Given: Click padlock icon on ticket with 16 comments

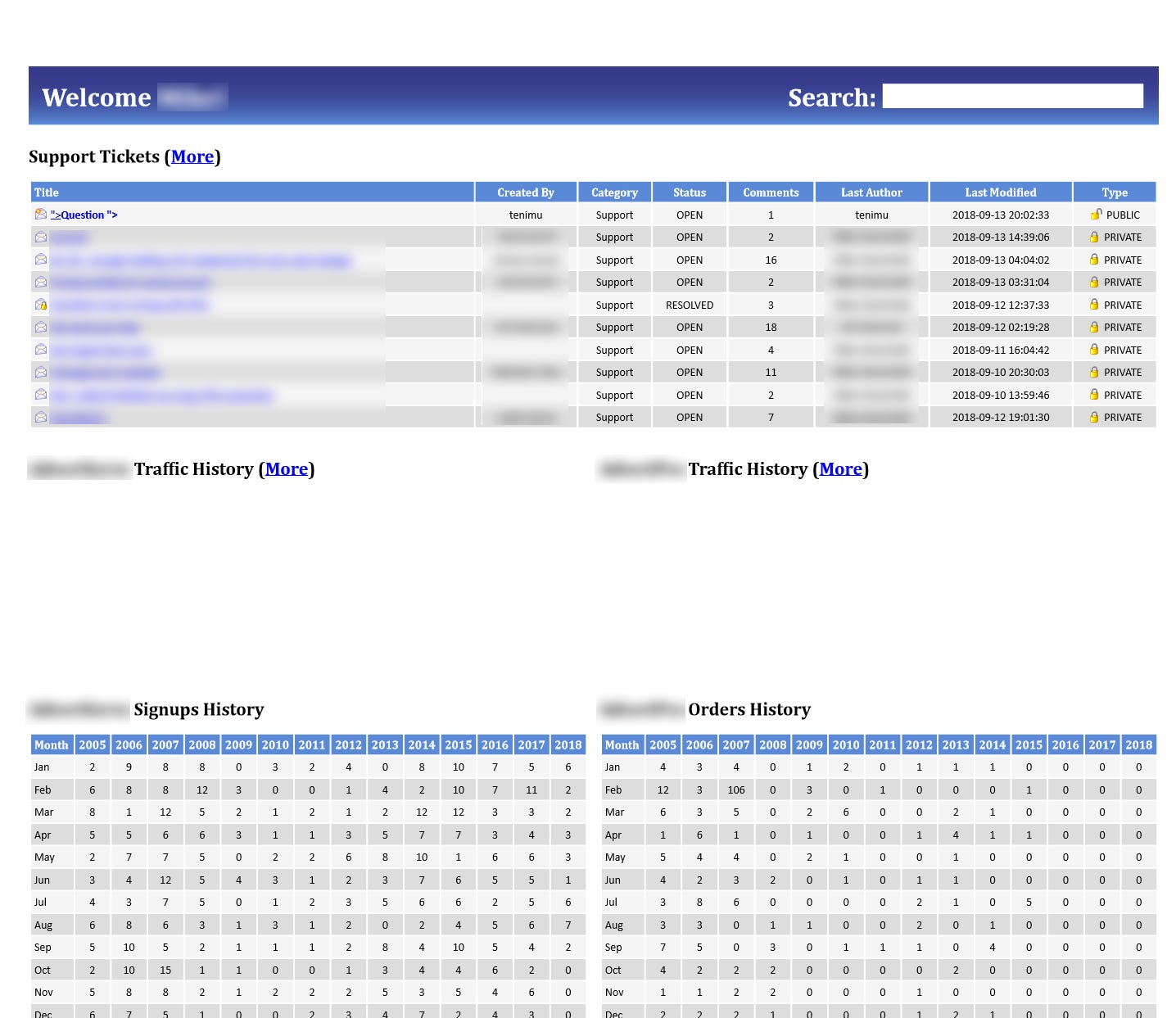Looking at the screenshot, I should pos(1094,260).
